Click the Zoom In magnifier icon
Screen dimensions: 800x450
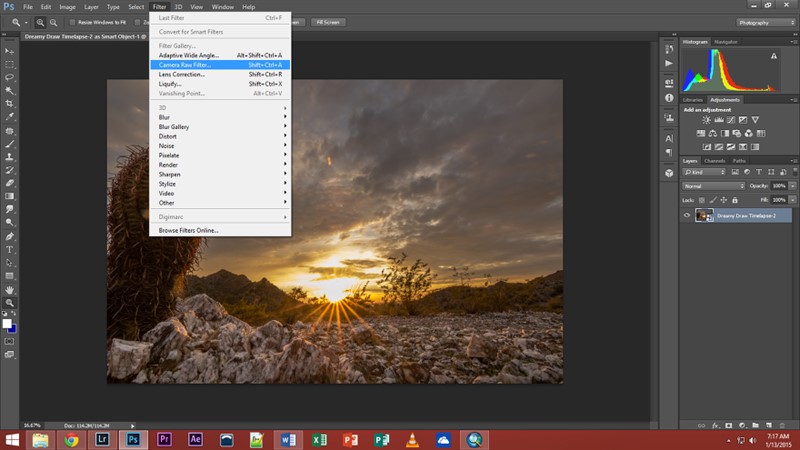click(40, 21)
